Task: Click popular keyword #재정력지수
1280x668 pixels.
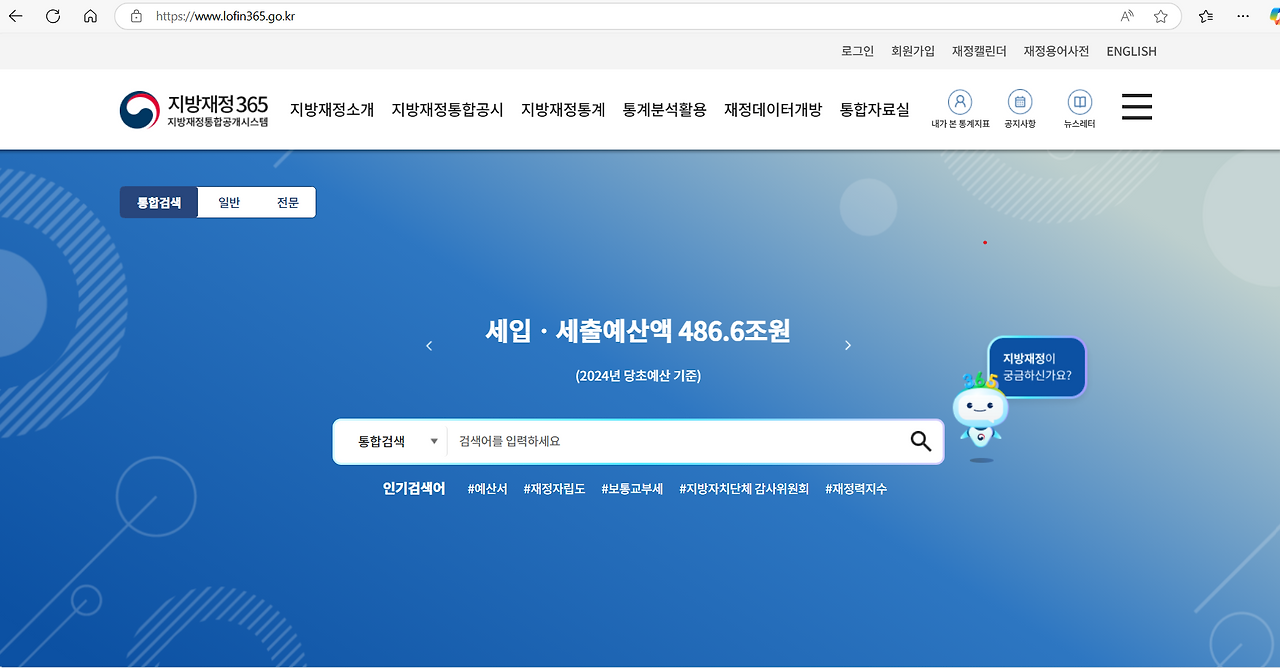Action: coord(856,489)
